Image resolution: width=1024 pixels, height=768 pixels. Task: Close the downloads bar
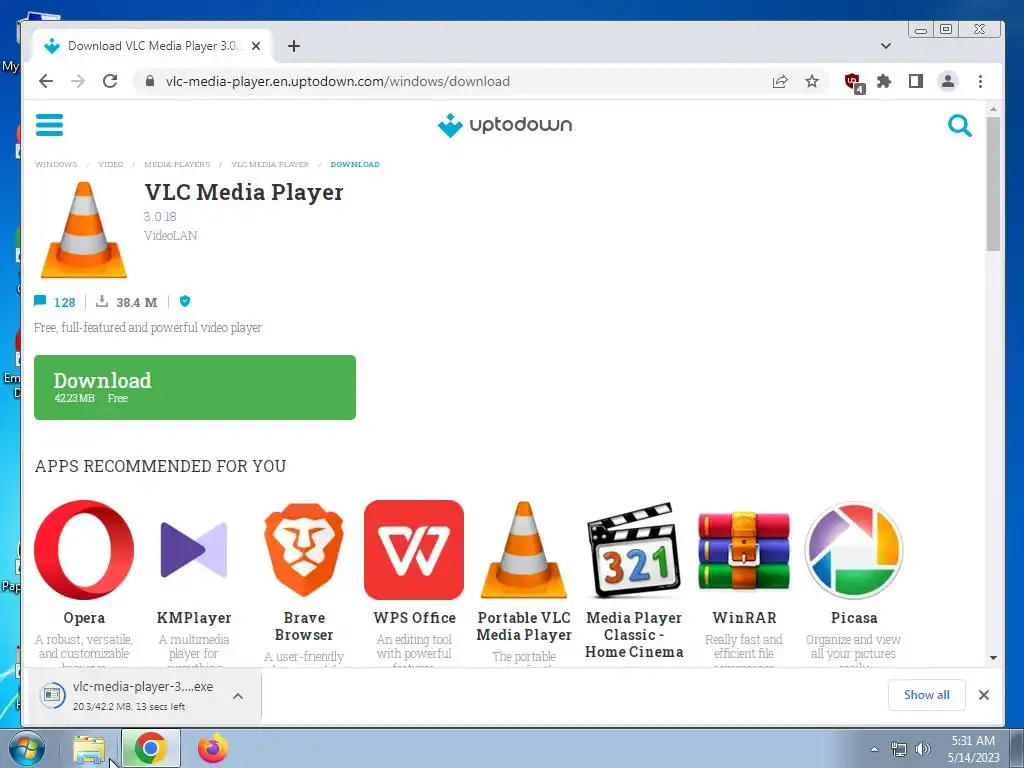coord(984,695)
